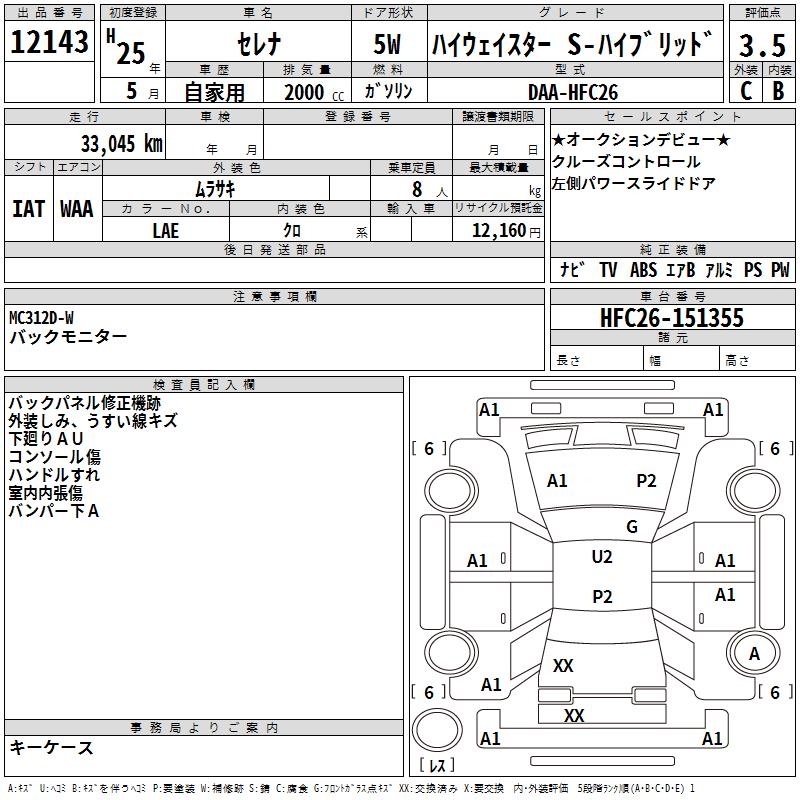Click the model code DAA-HFC26

point(573,92)
